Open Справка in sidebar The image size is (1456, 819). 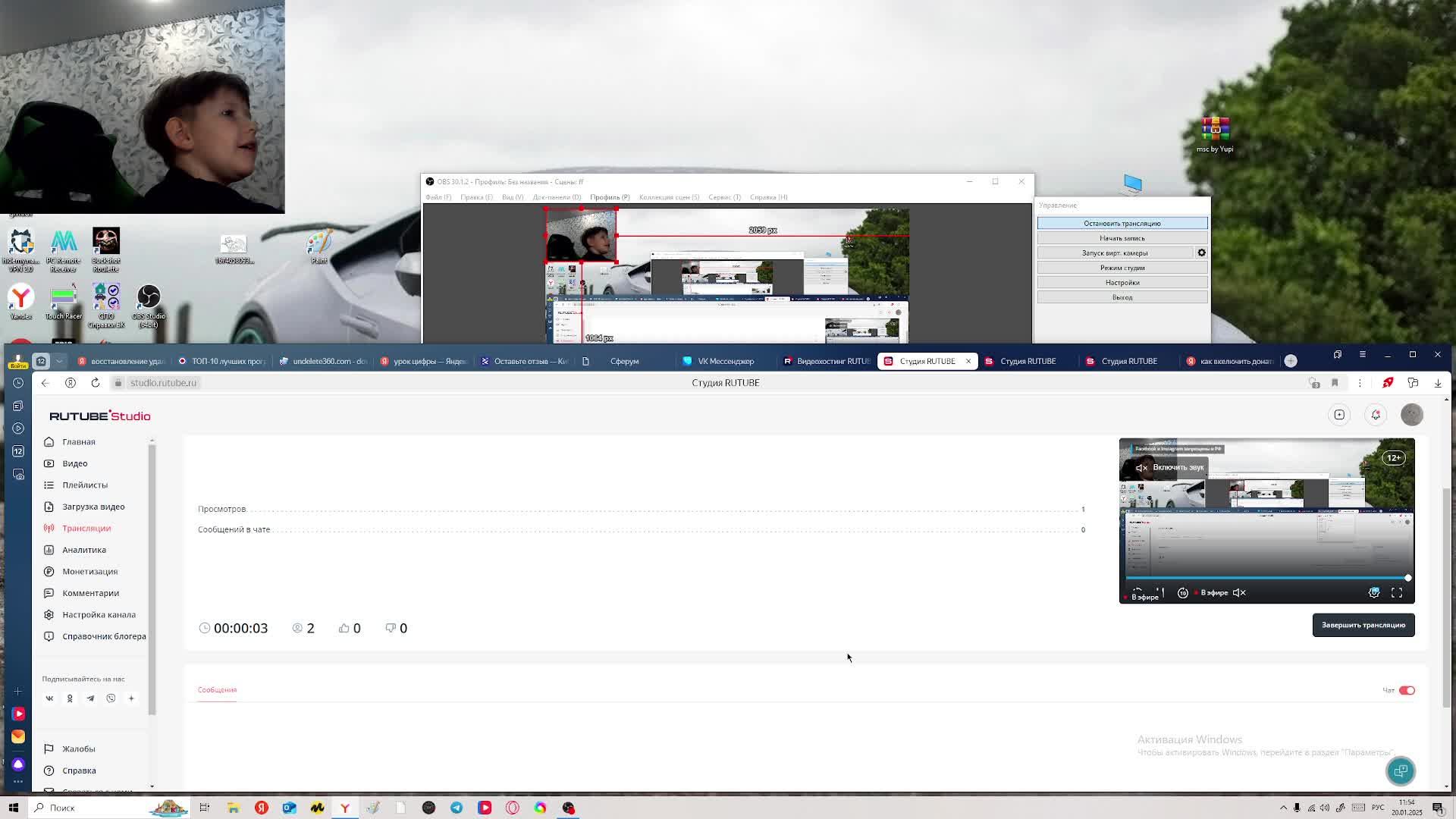(79, 770)
